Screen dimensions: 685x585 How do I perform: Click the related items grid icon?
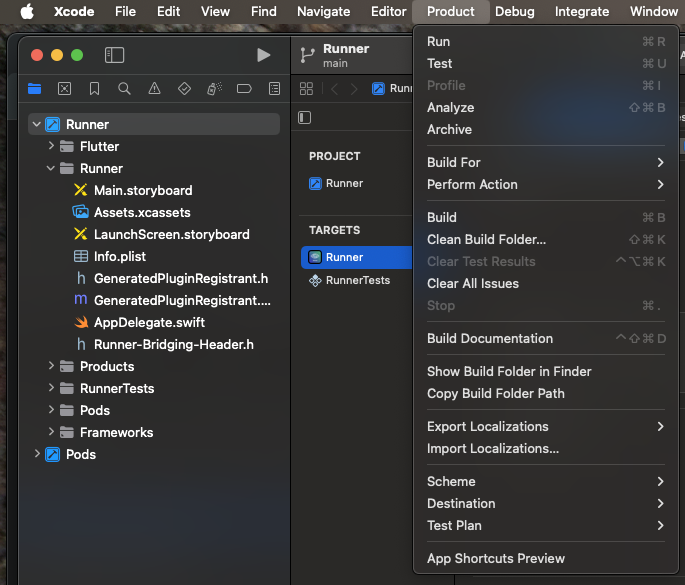click(x=306, y=89)
